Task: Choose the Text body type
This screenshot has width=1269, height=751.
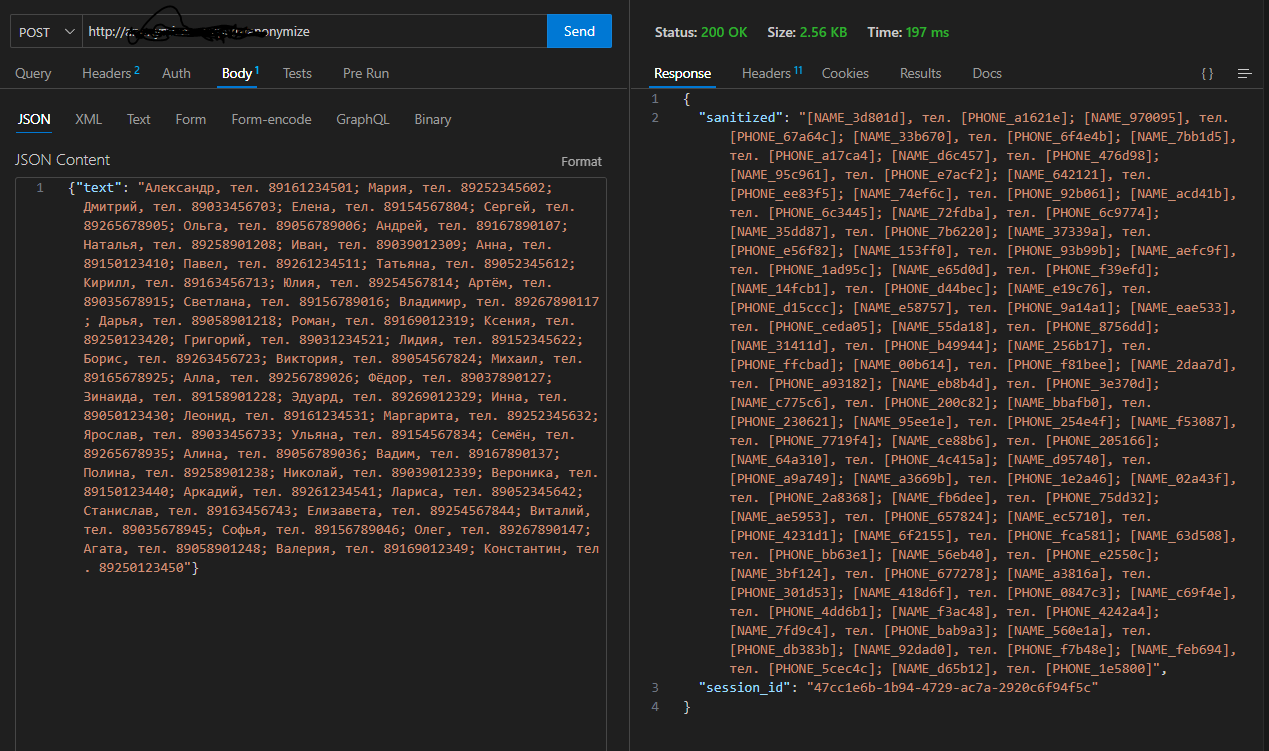Action: (x=138, y=119)
